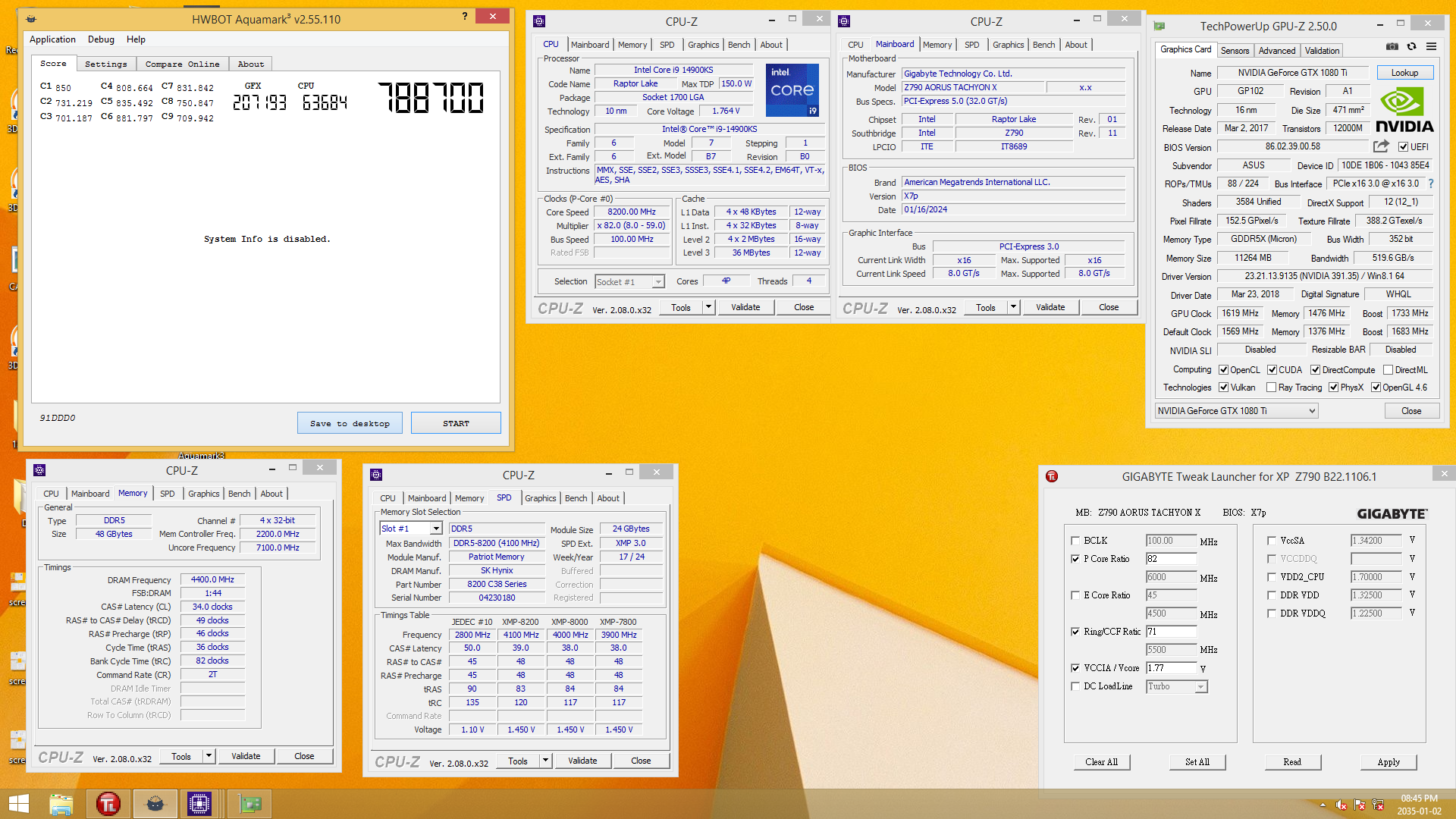Click the GPU-Z title bar icon

tap(1159, 26)
